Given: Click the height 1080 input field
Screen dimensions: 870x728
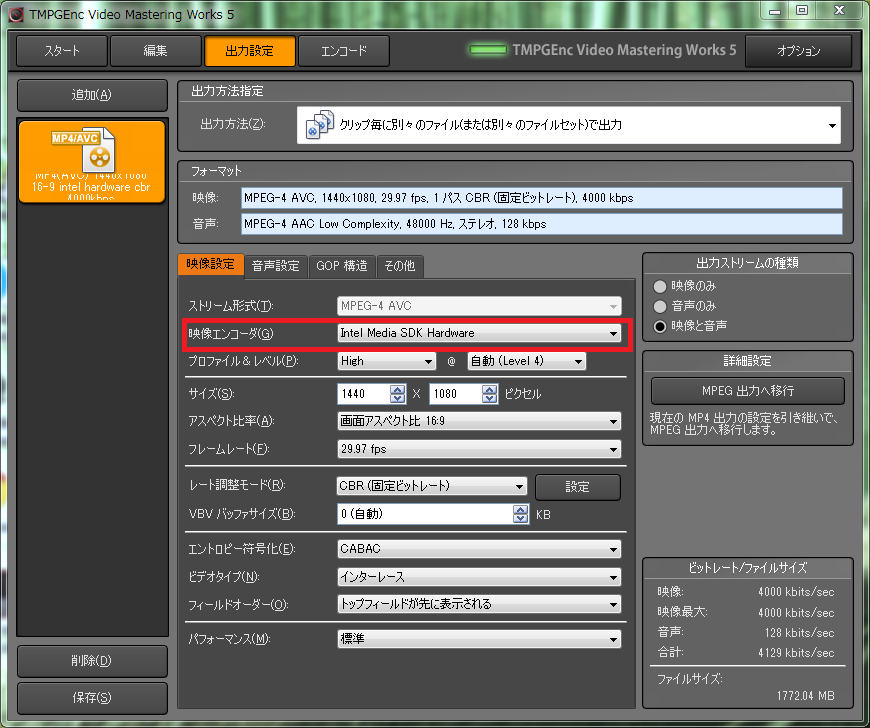Looking at the screenshot, I should point(456,394).
